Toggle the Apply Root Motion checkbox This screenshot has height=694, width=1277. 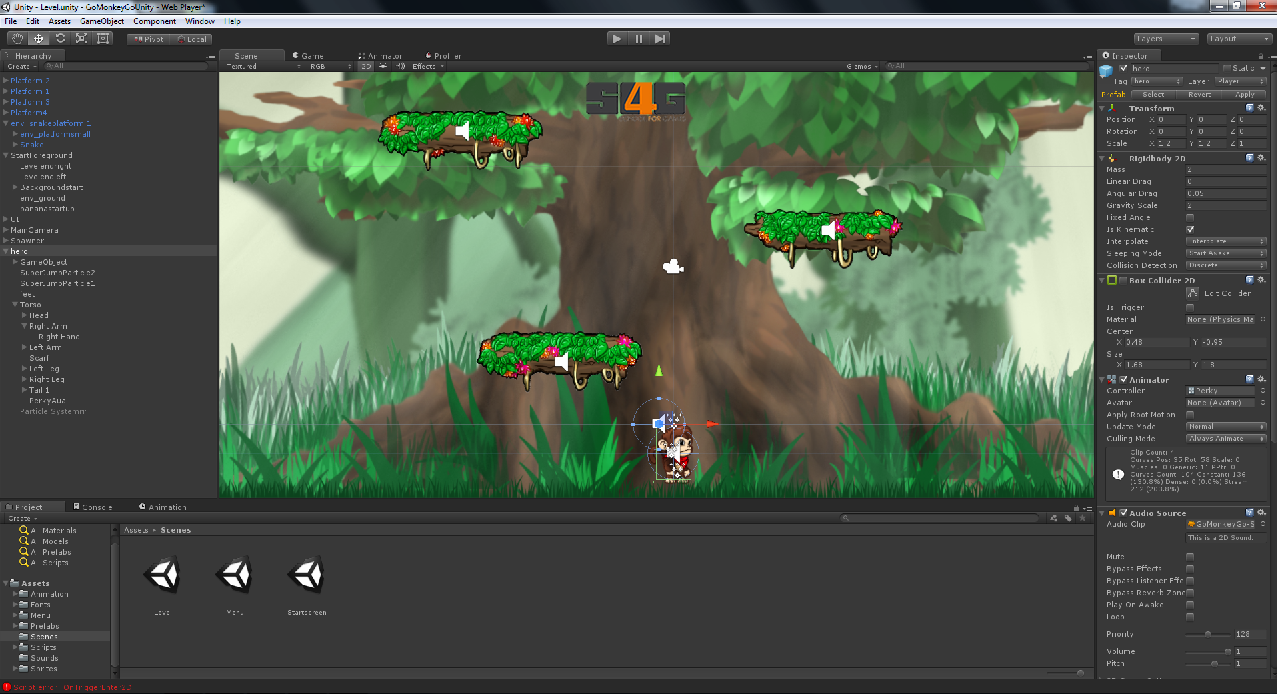click(x=1190, y=414)
